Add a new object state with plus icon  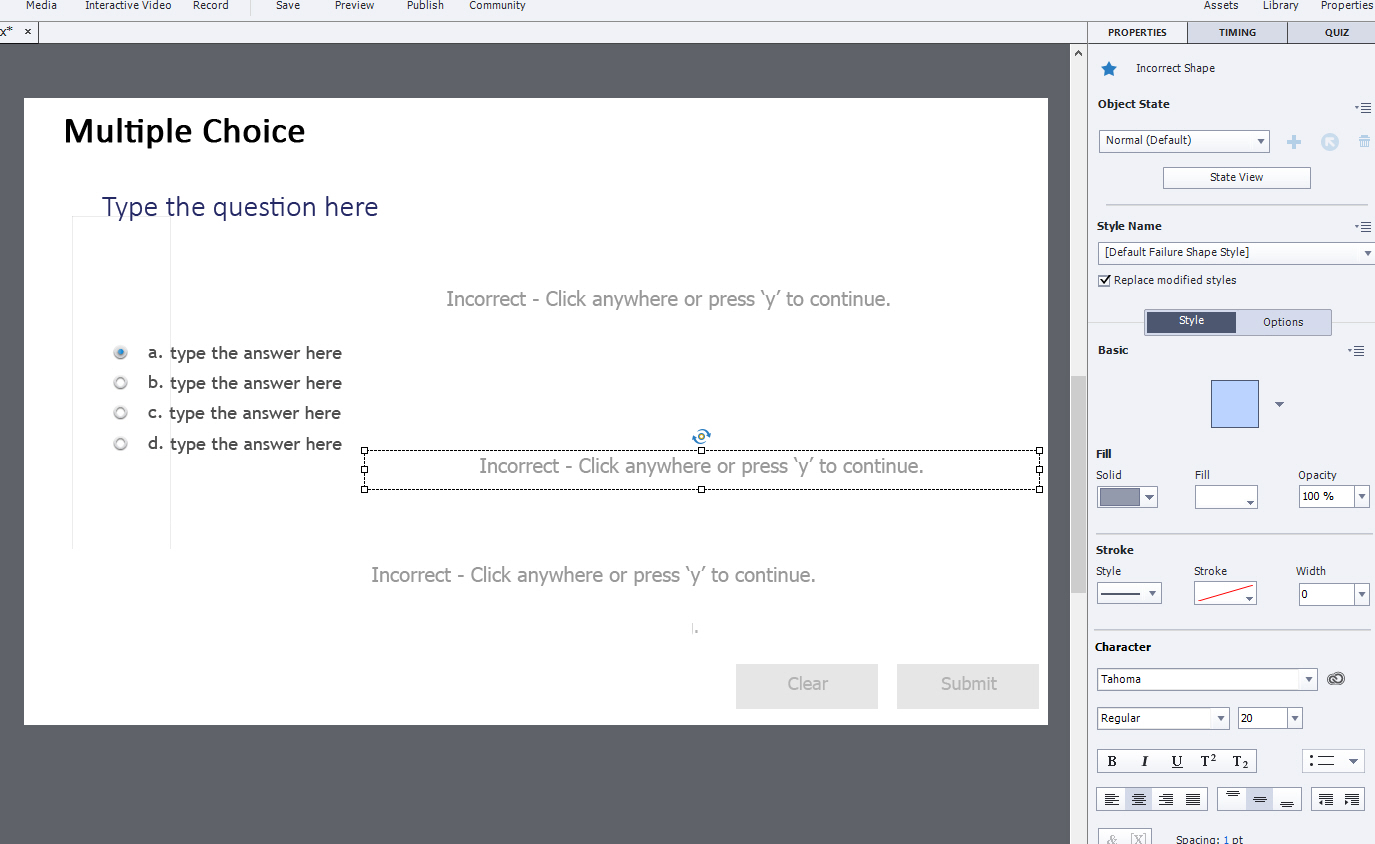[1293, 141]
